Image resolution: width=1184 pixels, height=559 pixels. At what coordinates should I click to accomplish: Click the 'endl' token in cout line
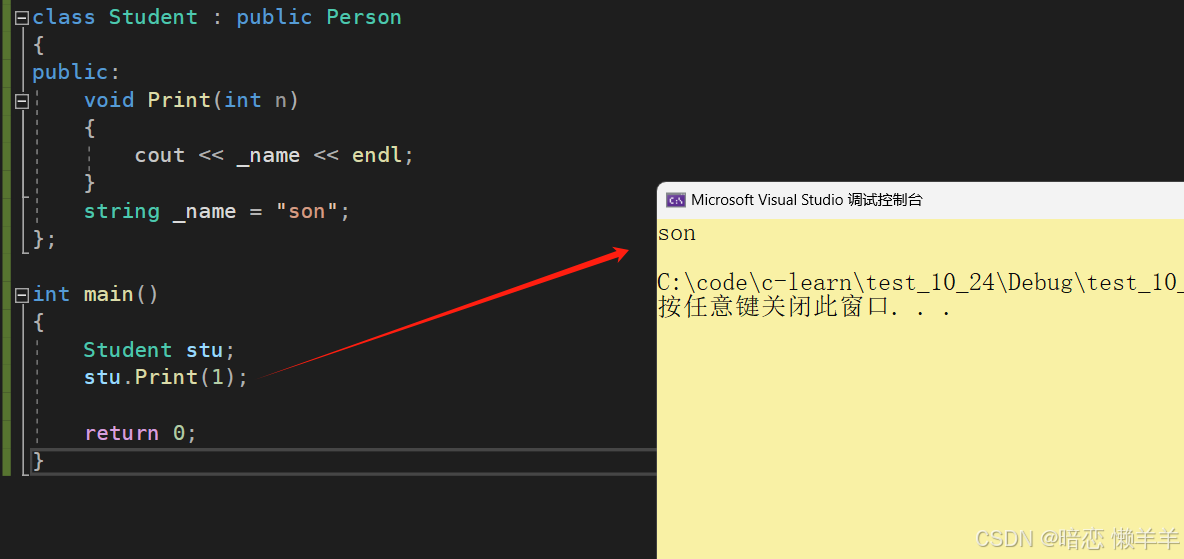click(378, 156)
